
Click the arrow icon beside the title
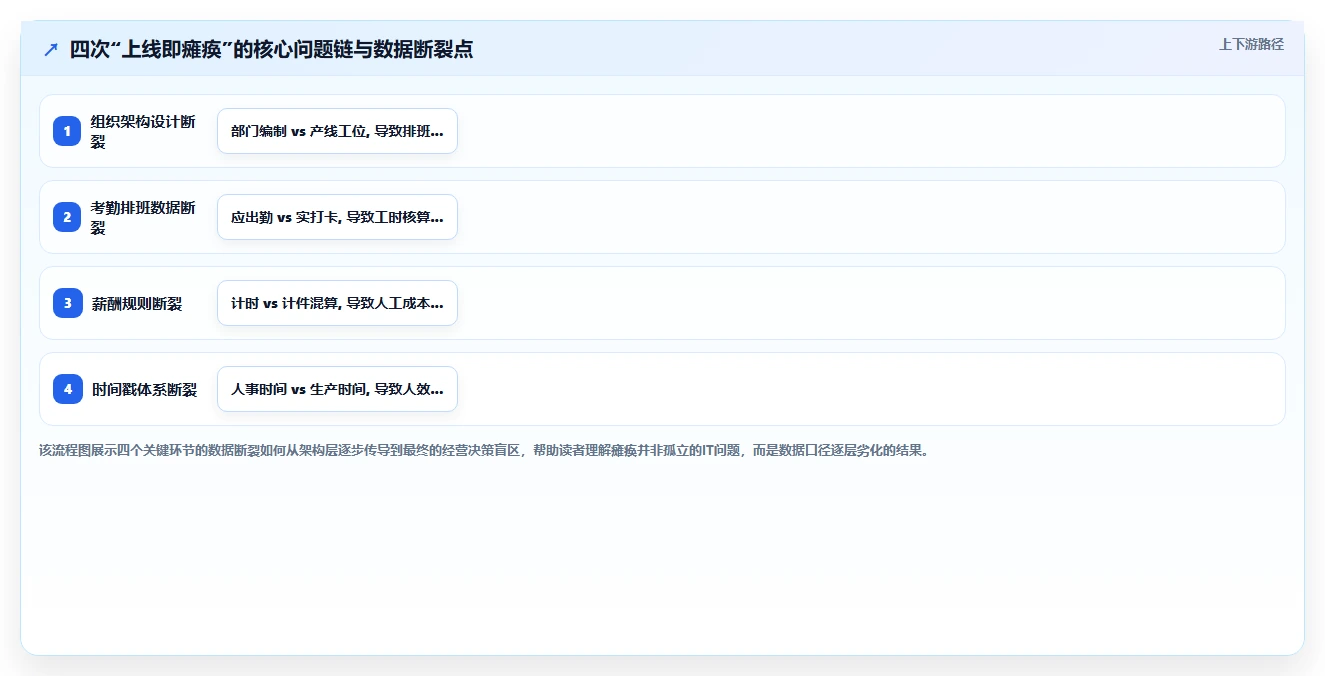tap(51, 49)
